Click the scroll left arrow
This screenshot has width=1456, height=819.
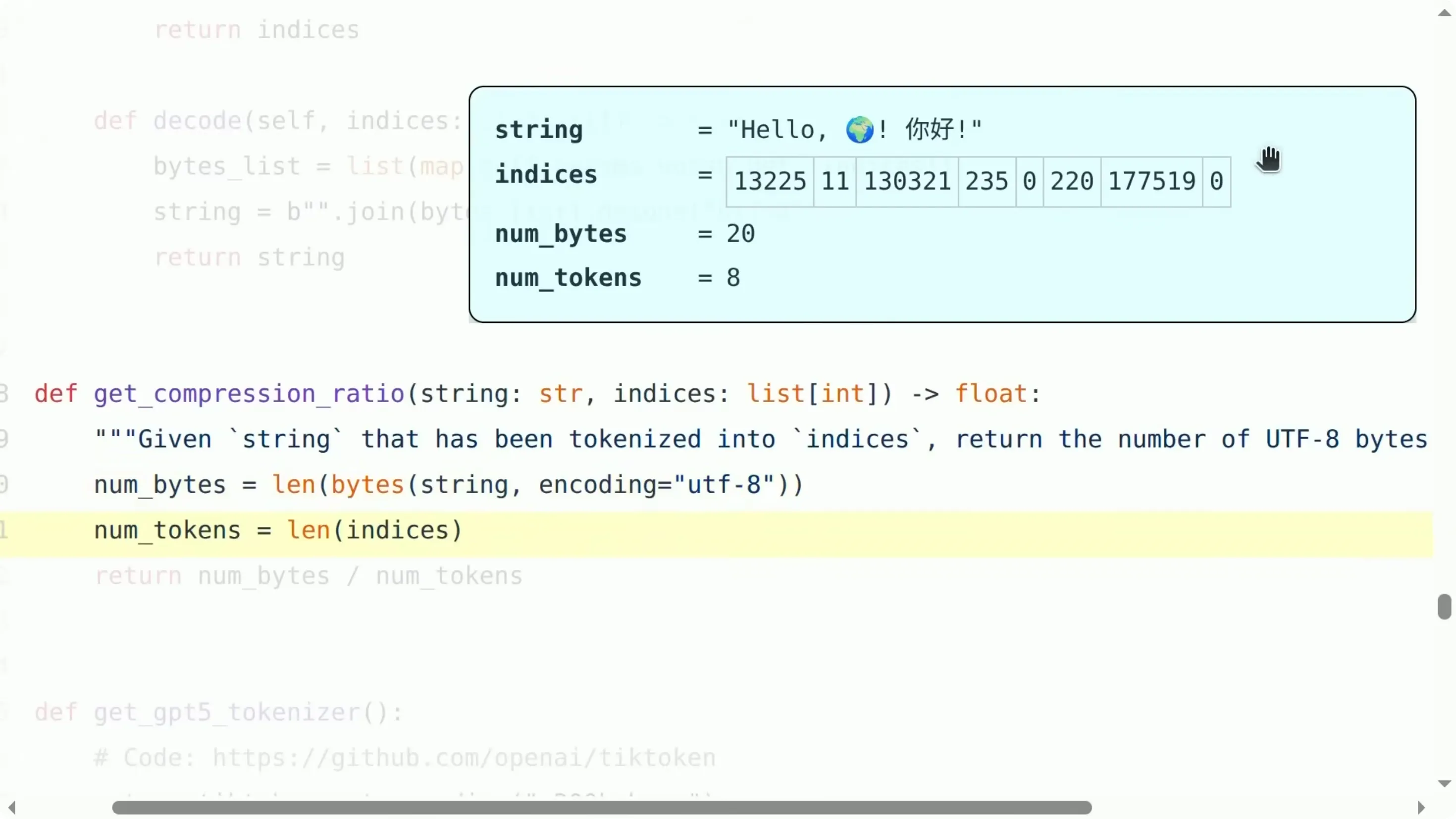[11, 807]
